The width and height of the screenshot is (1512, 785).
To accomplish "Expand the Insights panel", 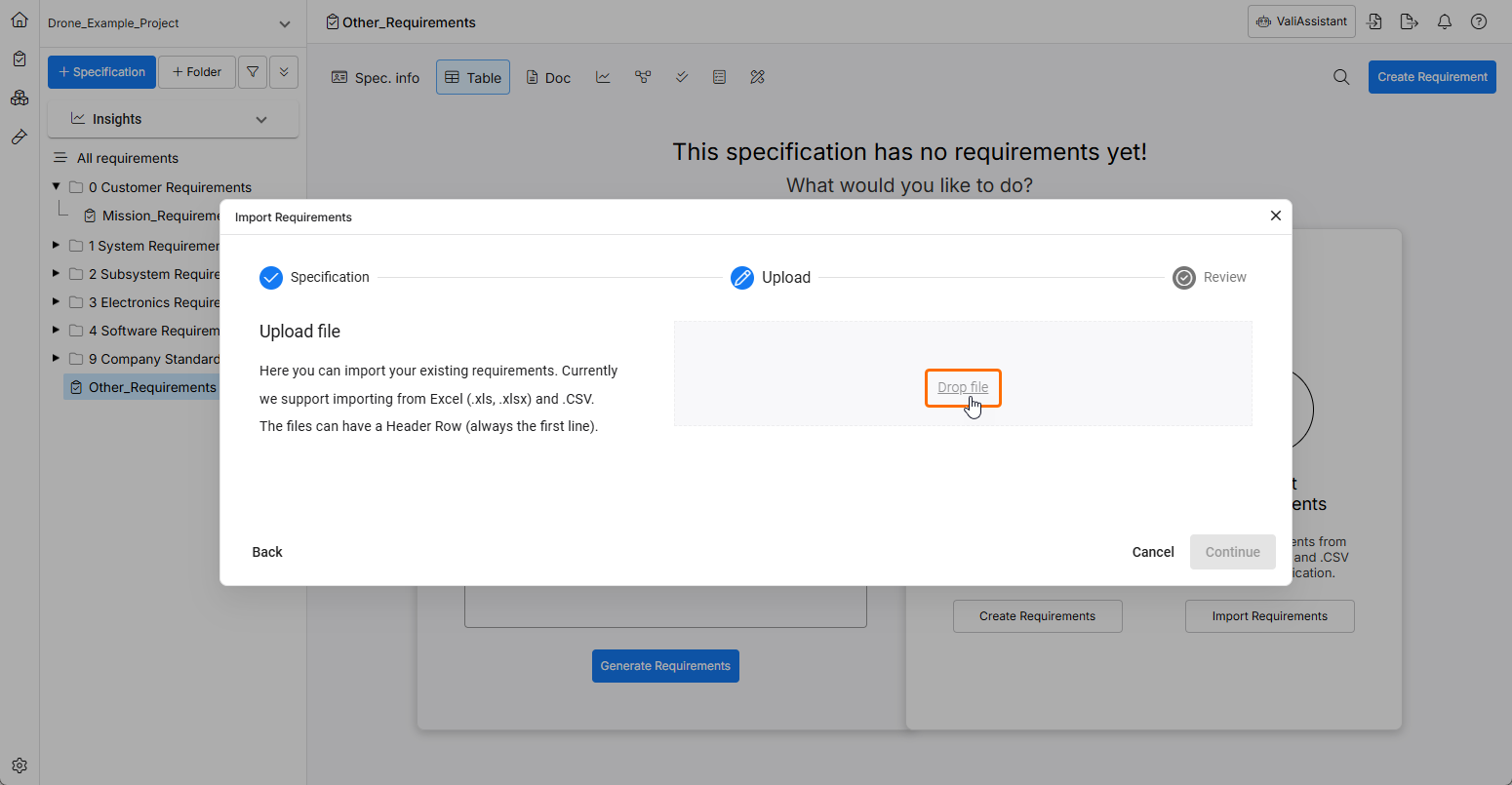I will (261, 119).
